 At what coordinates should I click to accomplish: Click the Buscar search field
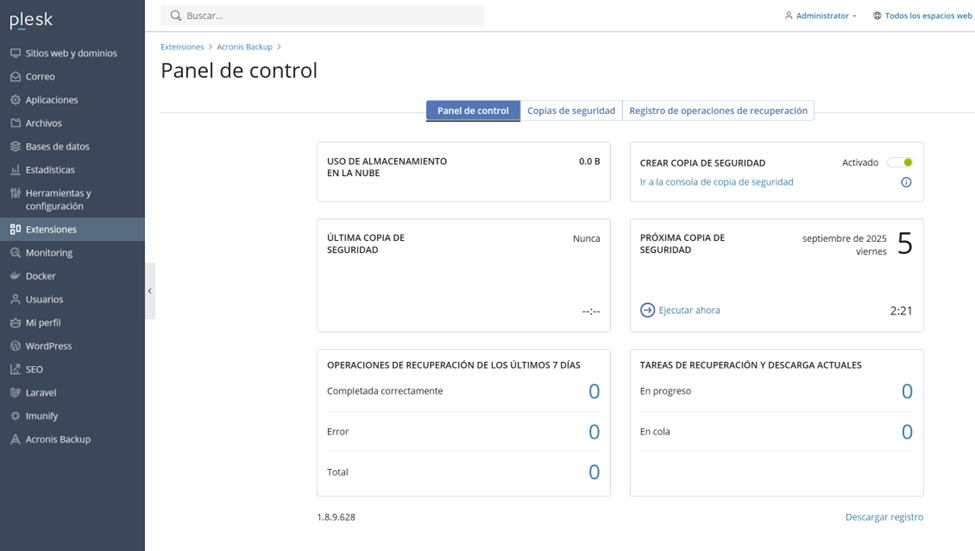[322, 16]
